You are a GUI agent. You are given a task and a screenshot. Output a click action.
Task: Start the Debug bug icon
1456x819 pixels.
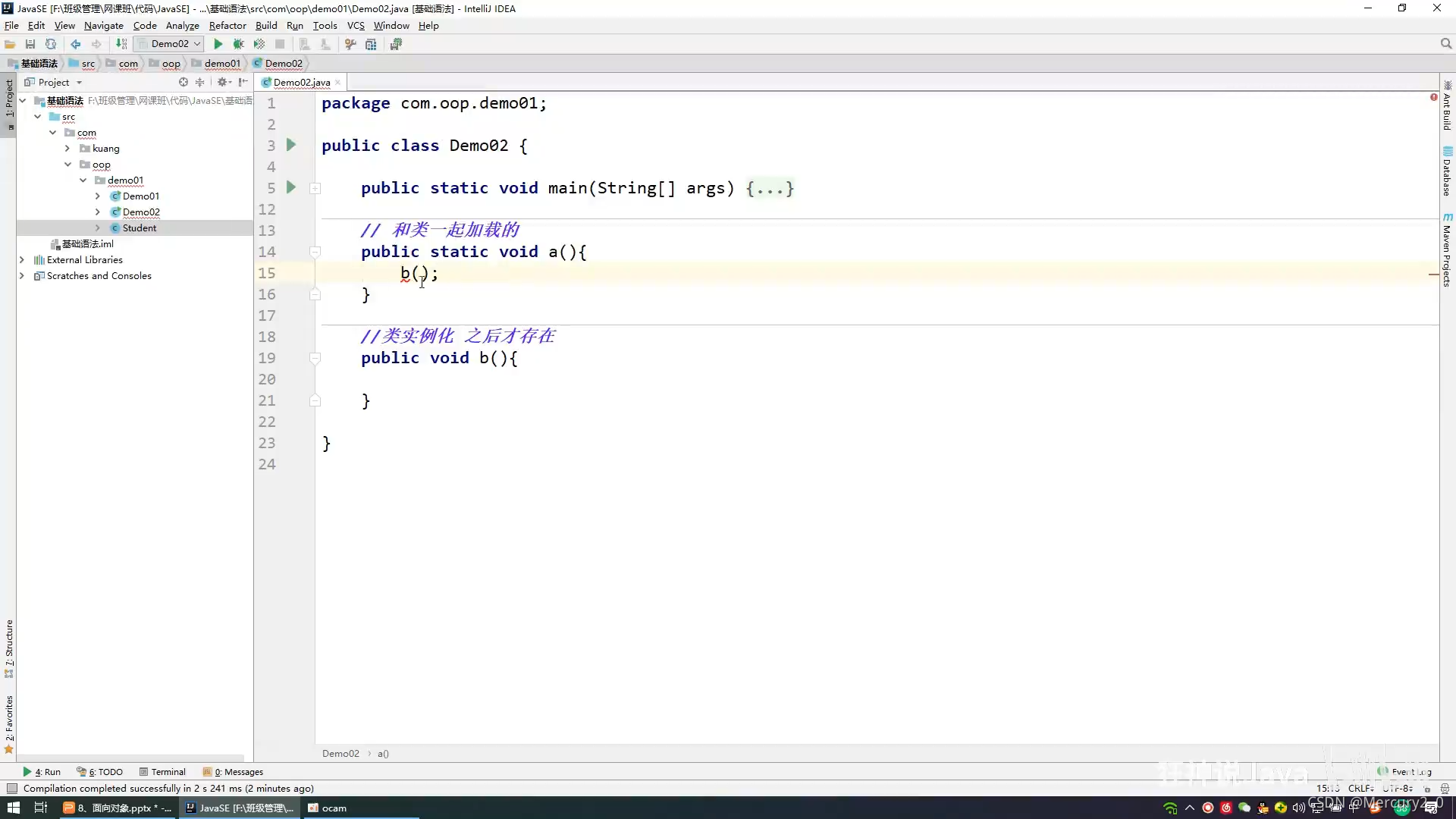point(238,44)
